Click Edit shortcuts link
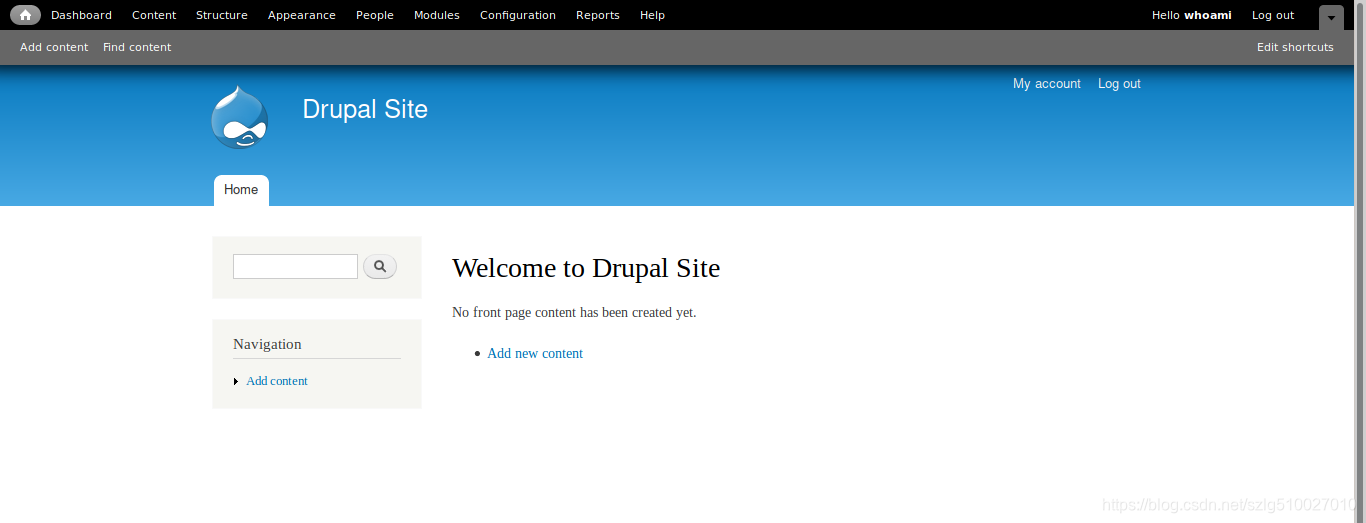Screen dimensions: 1366x523 [1295, 47]
